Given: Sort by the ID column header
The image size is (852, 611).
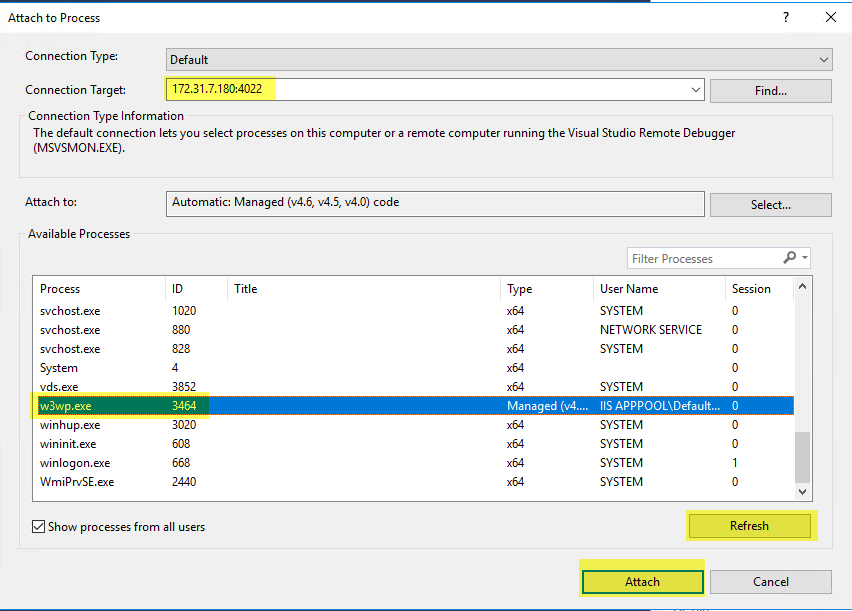Looking at the screenshot, I should pyautogui.click(x=178, y=289).
